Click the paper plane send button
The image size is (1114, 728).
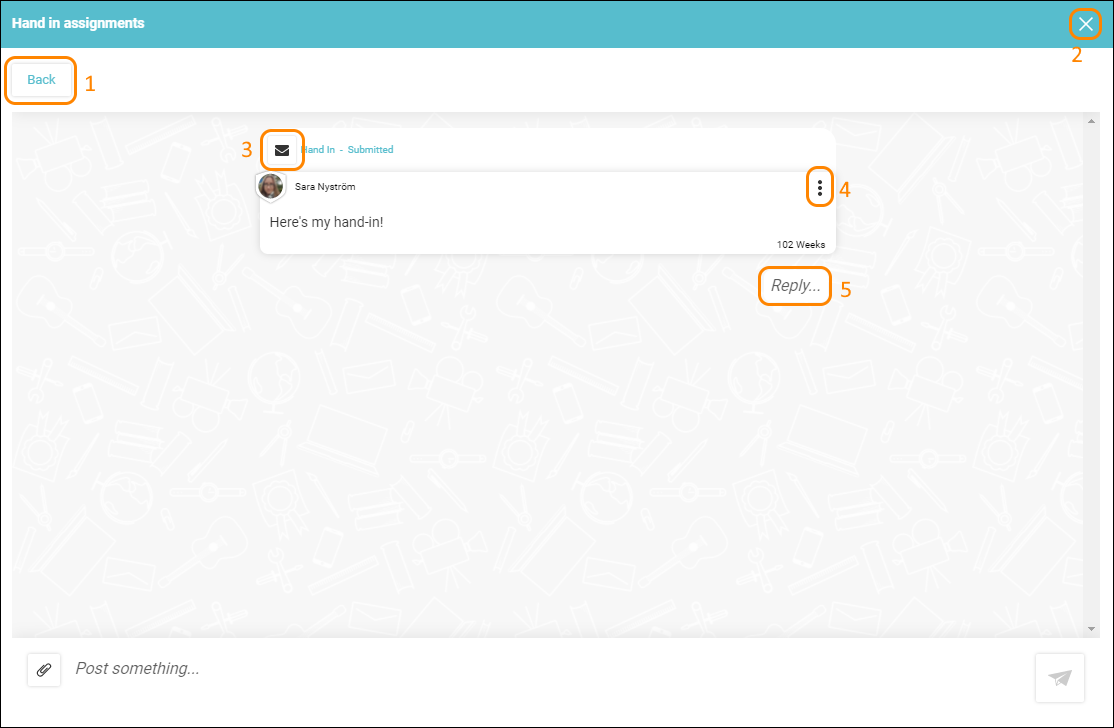1059,678
